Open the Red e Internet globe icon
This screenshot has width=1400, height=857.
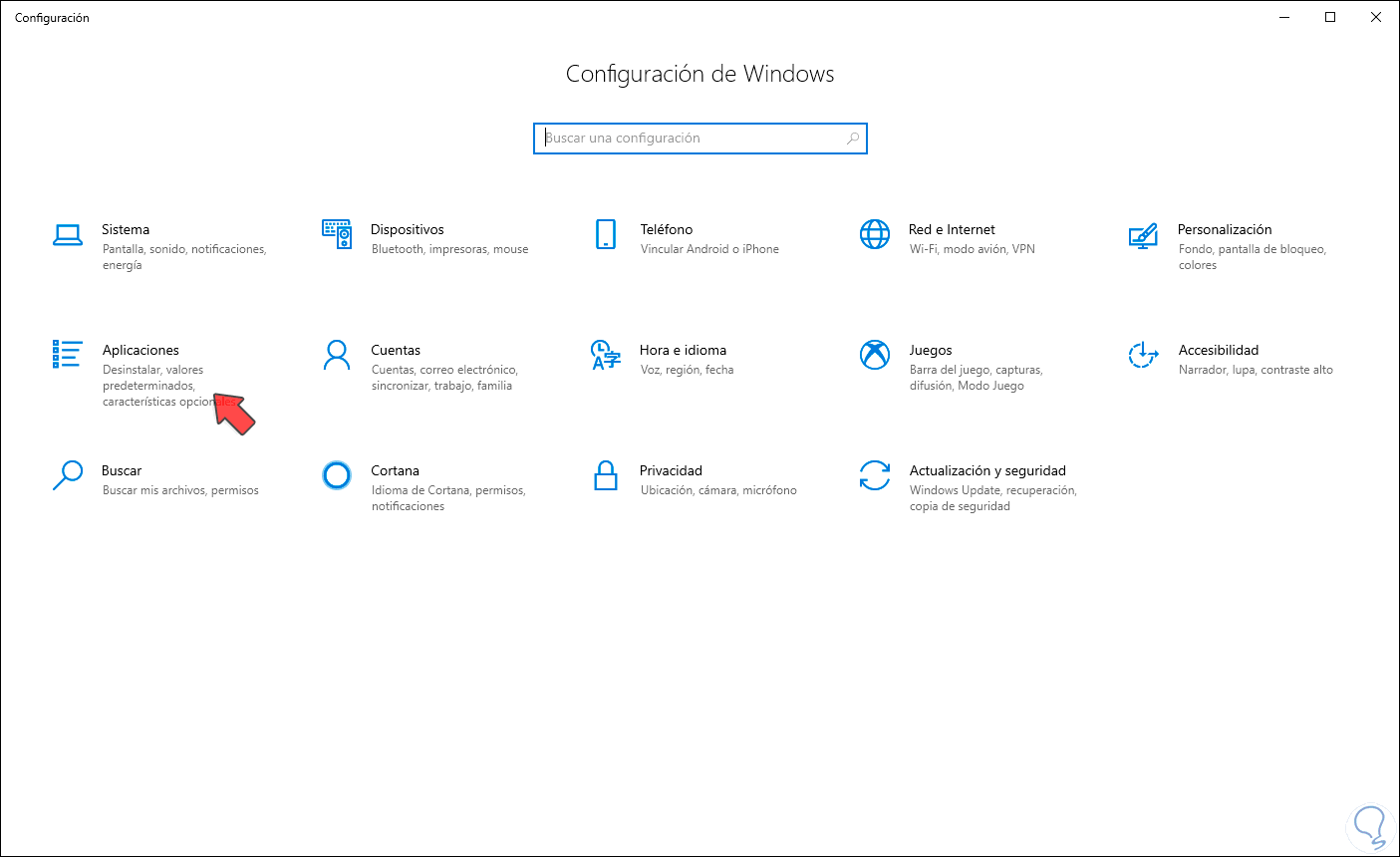click(x=875, y=234)
